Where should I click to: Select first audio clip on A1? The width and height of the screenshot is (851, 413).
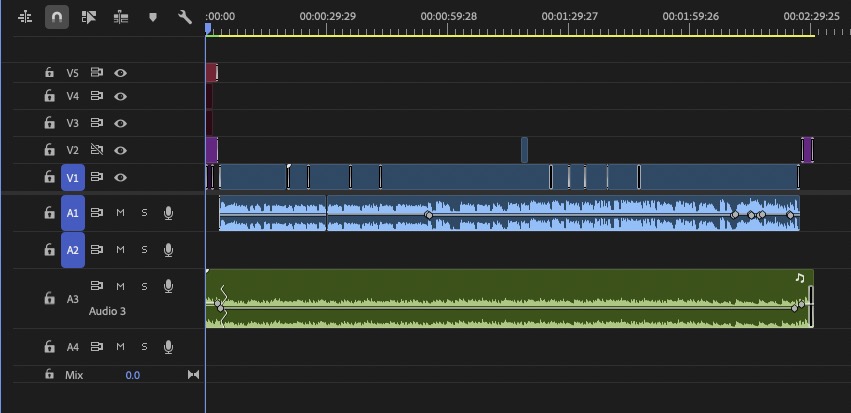tap(272, 213)
